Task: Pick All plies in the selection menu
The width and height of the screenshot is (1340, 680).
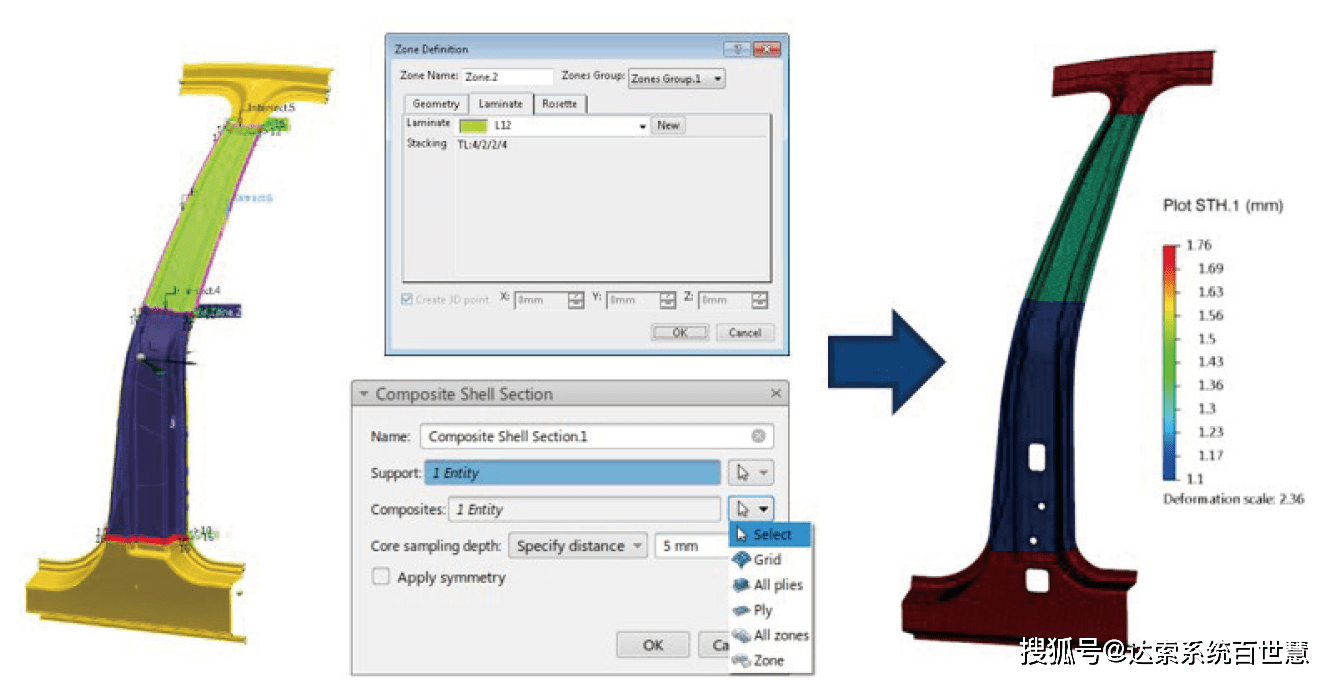Action: (x=777, y=585)
